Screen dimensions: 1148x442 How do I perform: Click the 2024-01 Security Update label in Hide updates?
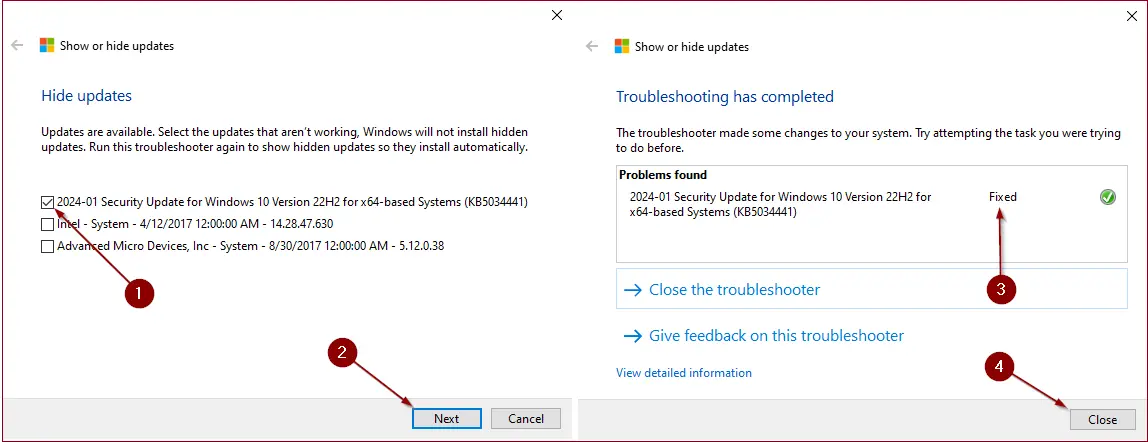[x=292, y=202]
